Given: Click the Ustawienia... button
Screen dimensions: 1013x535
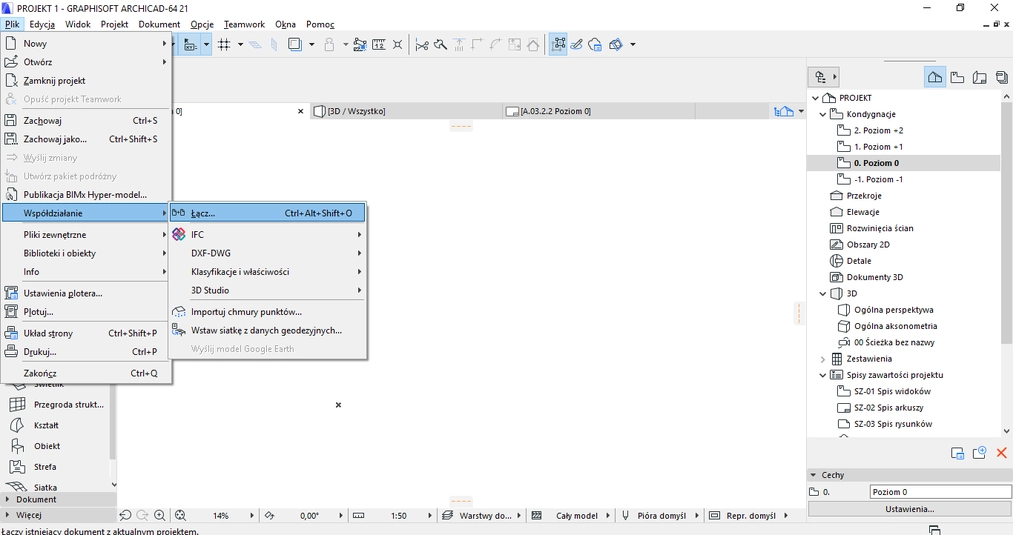Looking at the screenshot, I should point(910,509).
